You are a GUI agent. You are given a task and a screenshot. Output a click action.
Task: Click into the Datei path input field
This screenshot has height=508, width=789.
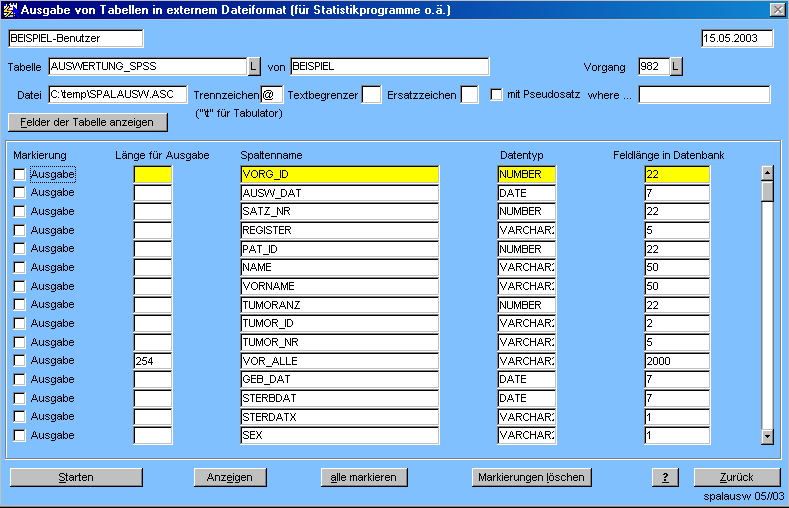[117, 95]
